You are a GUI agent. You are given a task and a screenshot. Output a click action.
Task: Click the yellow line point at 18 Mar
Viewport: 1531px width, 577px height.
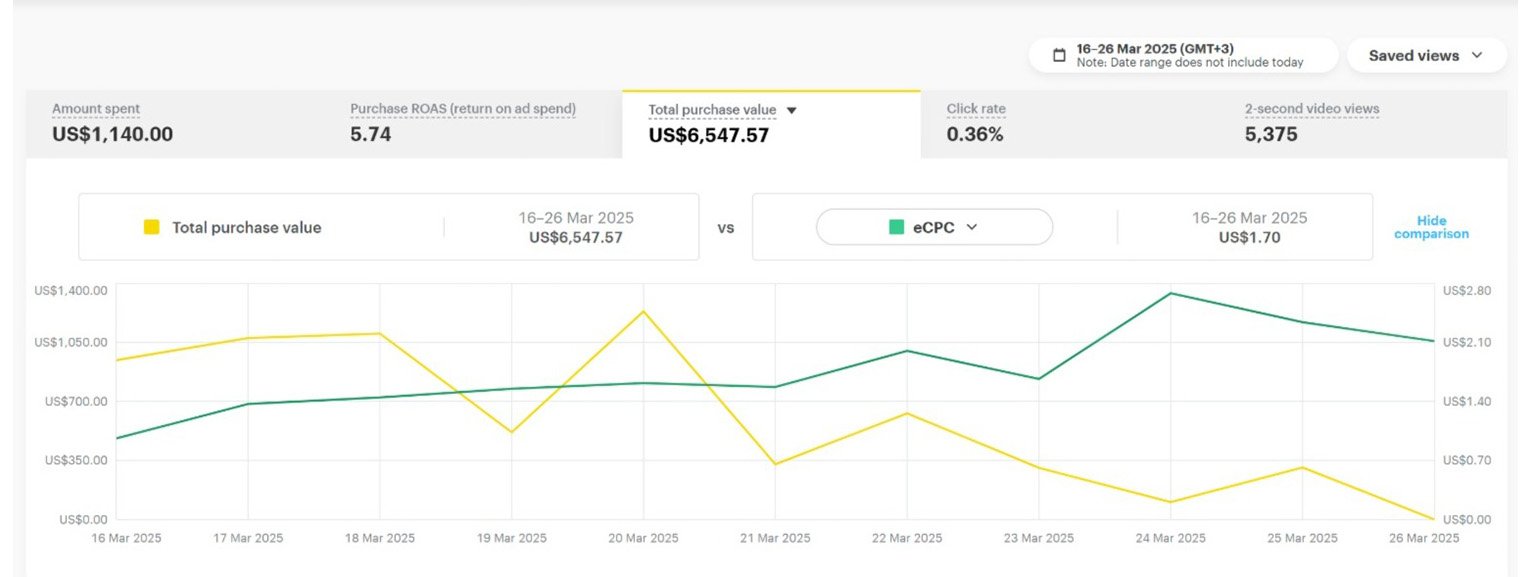coord(380,333)
